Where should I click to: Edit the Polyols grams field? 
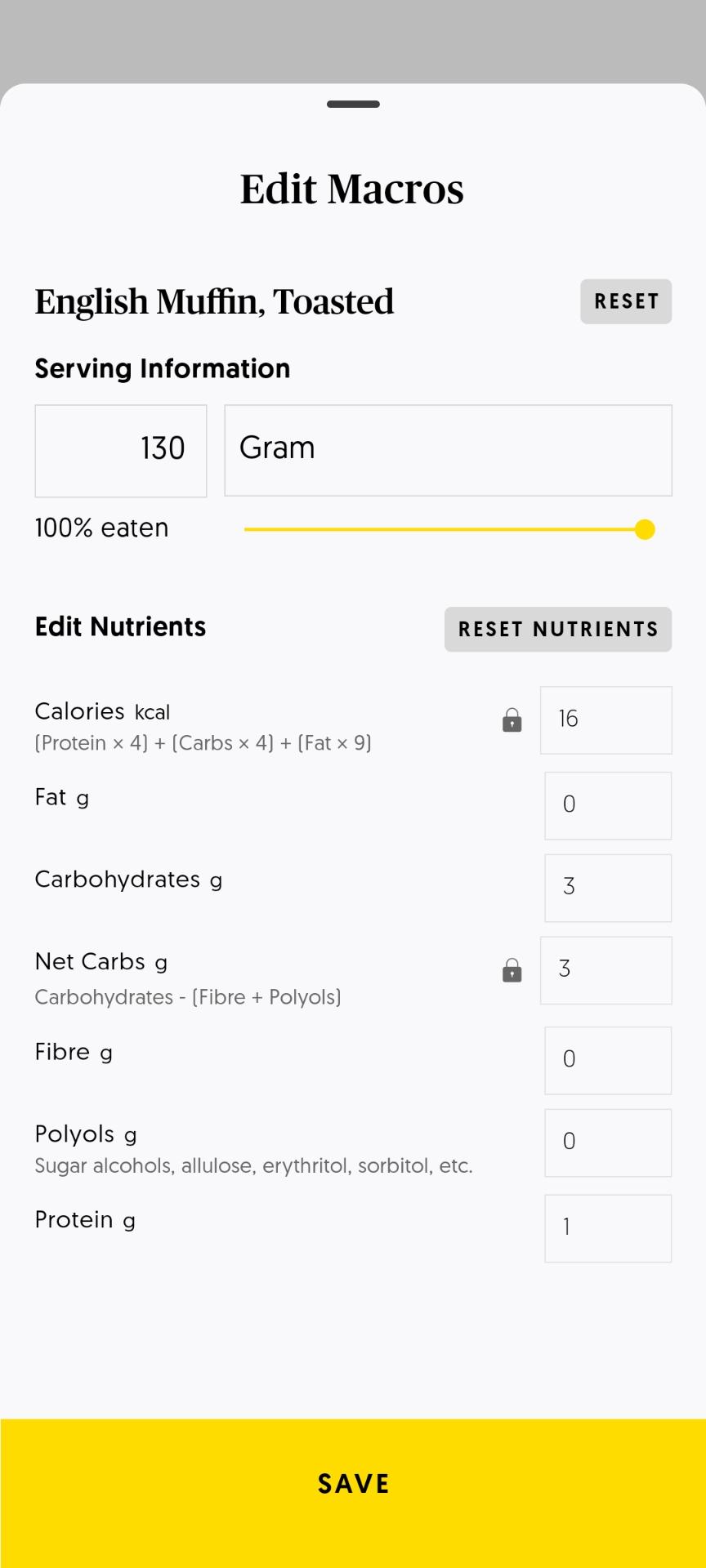(608, 1143)
